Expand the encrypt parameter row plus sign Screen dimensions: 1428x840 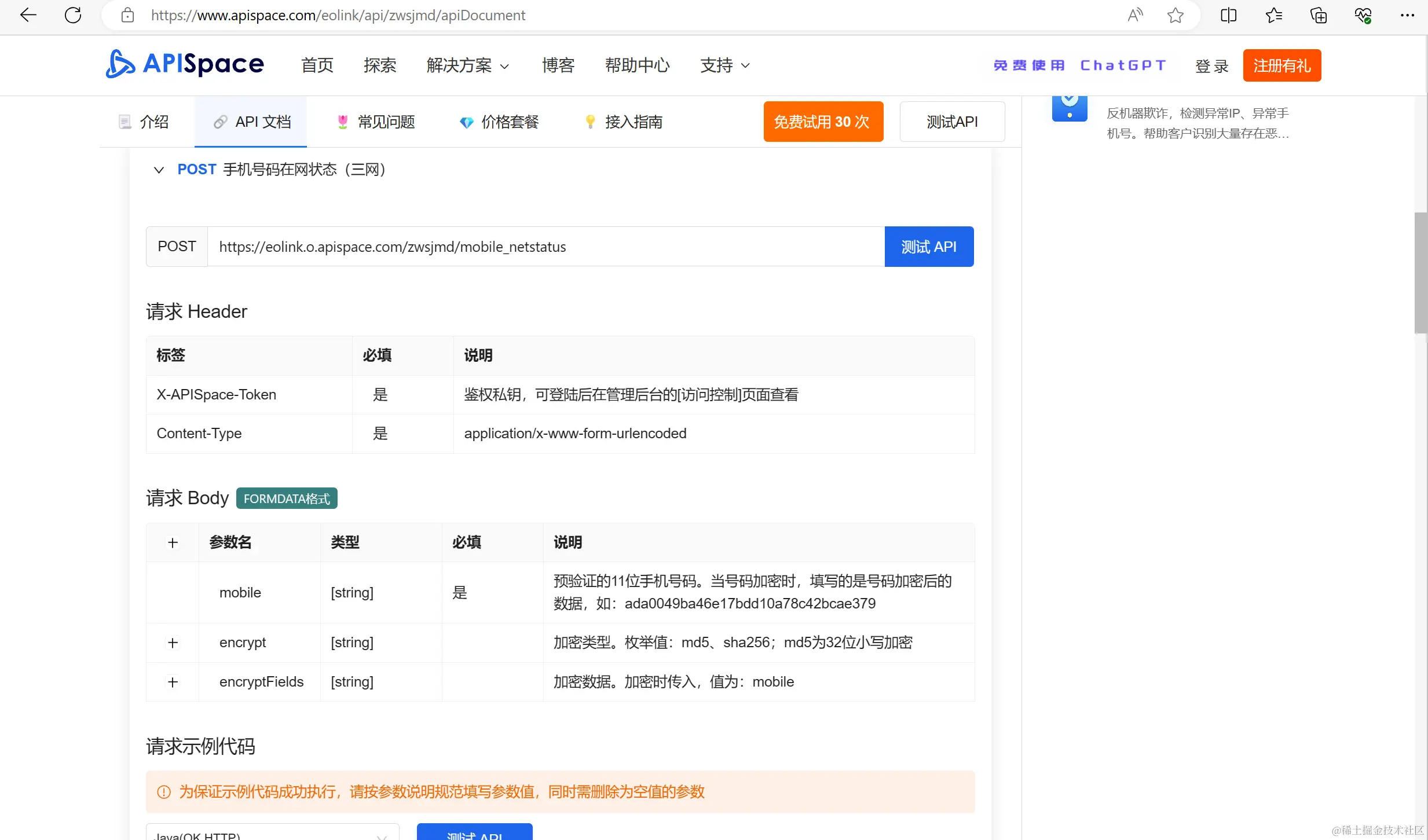click(173, 643)
